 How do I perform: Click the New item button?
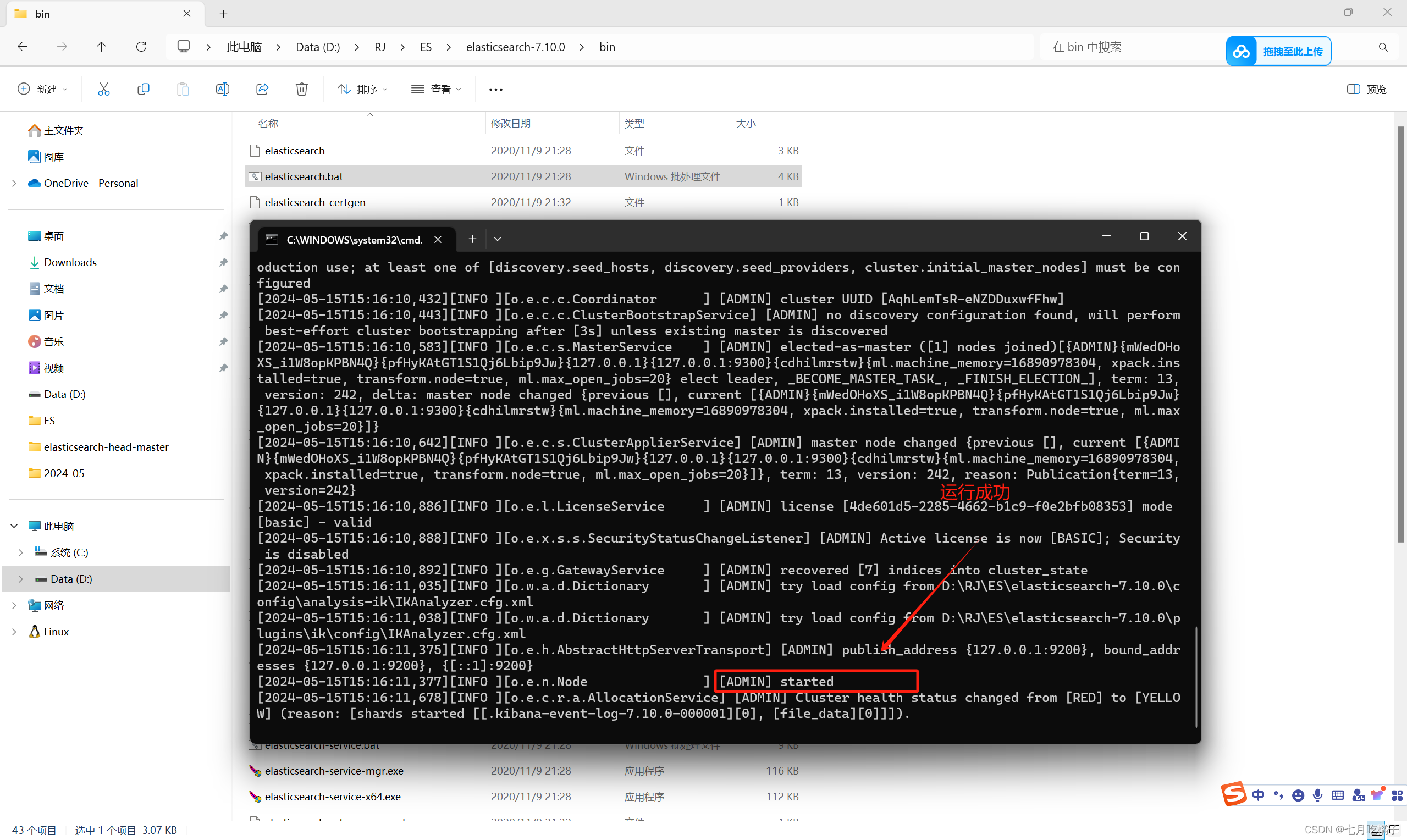(x=42, y=89)
